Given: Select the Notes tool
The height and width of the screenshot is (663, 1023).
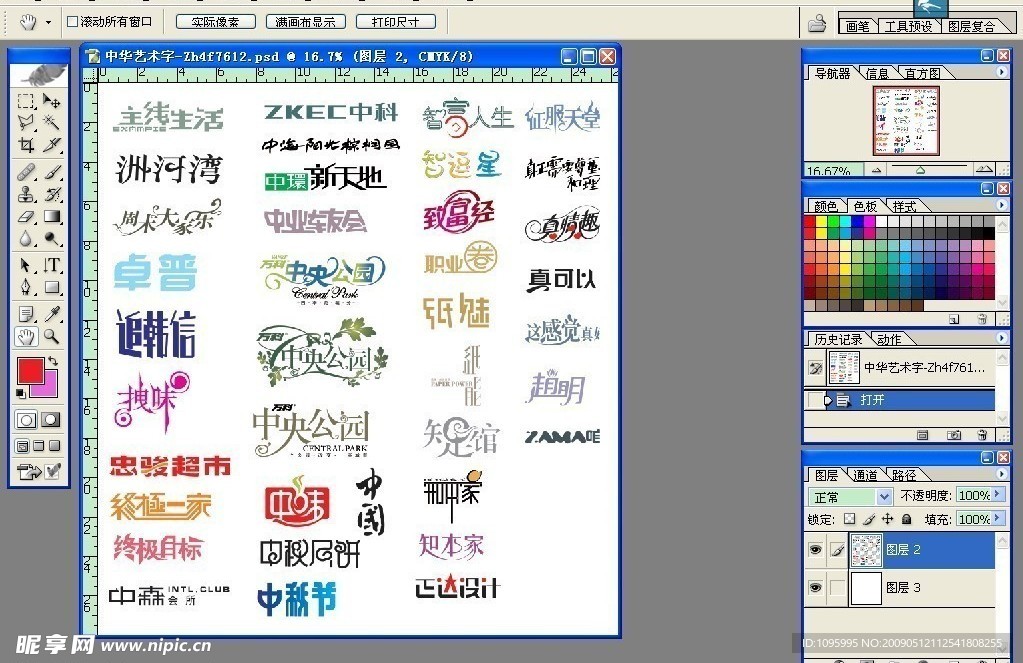Looking at the screenshot, I should (26, 315).
